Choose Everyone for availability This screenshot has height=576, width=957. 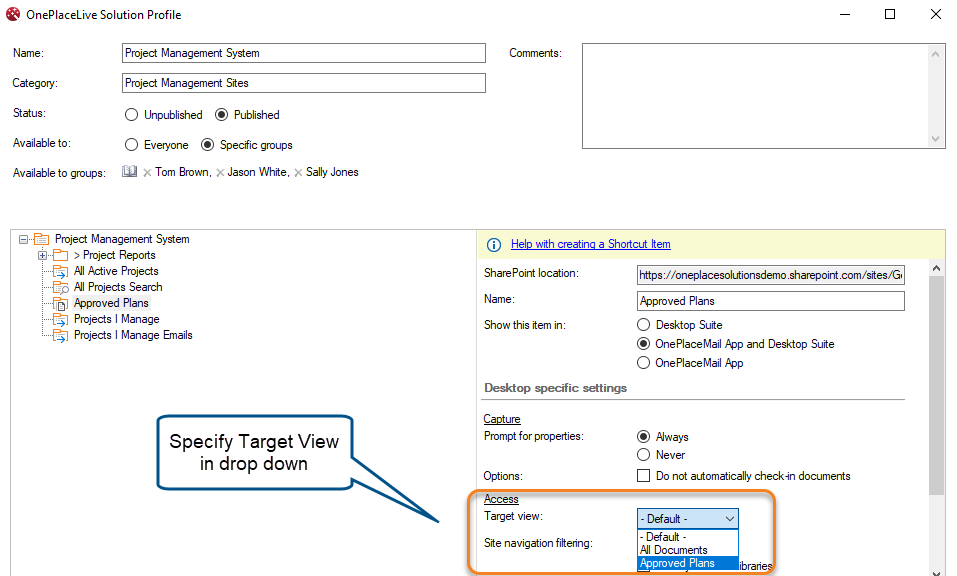pyautogui.click(x=132, y=145)
